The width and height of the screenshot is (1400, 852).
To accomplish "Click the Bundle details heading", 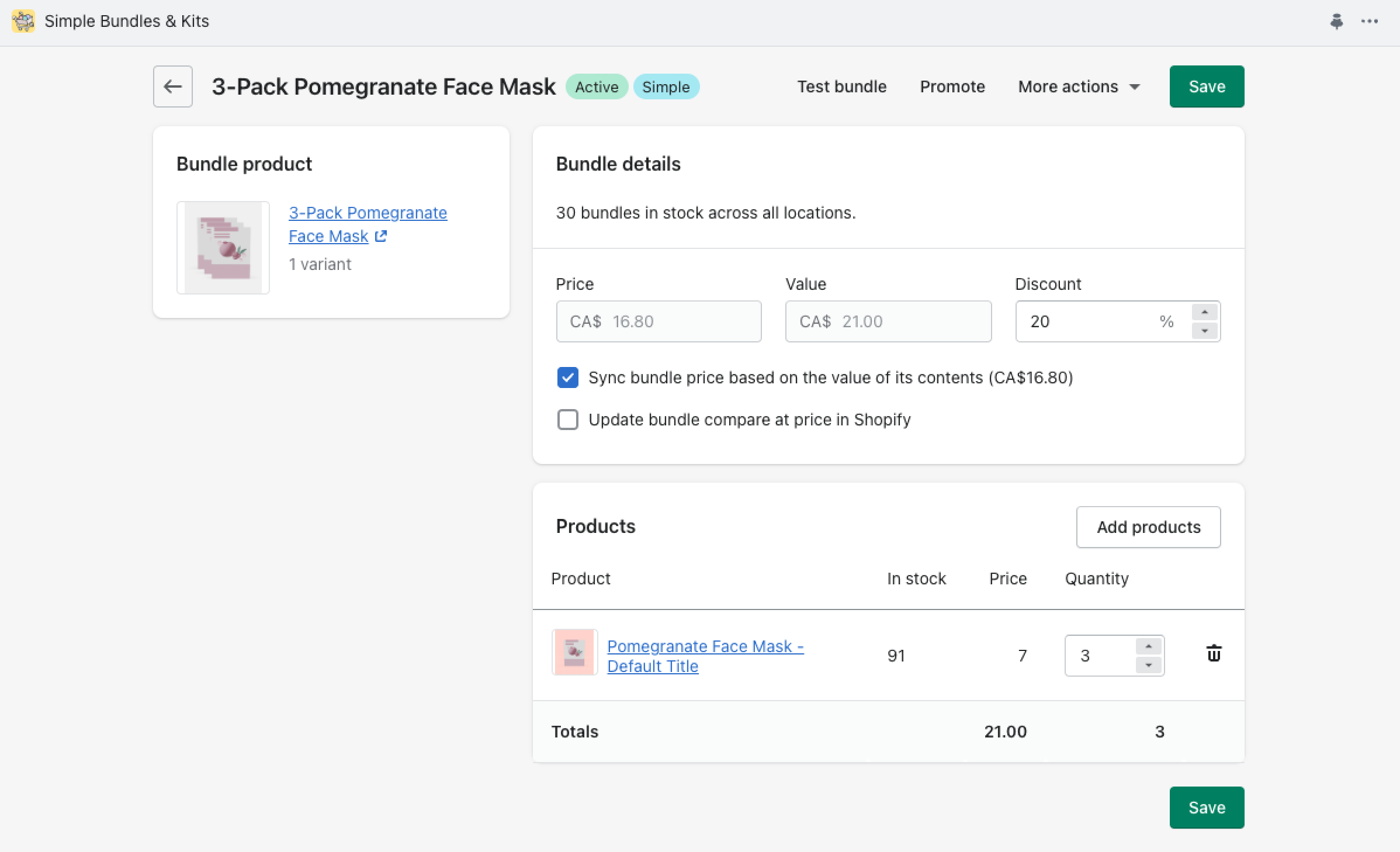I will [x=618, y=164].
